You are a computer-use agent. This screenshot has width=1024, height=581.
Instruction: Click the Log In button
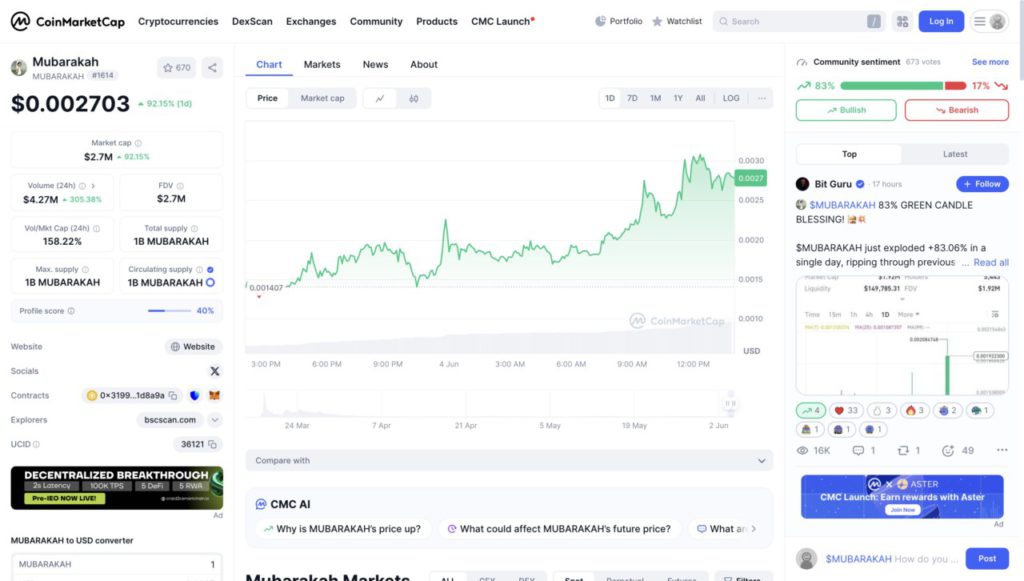point(941,21)
